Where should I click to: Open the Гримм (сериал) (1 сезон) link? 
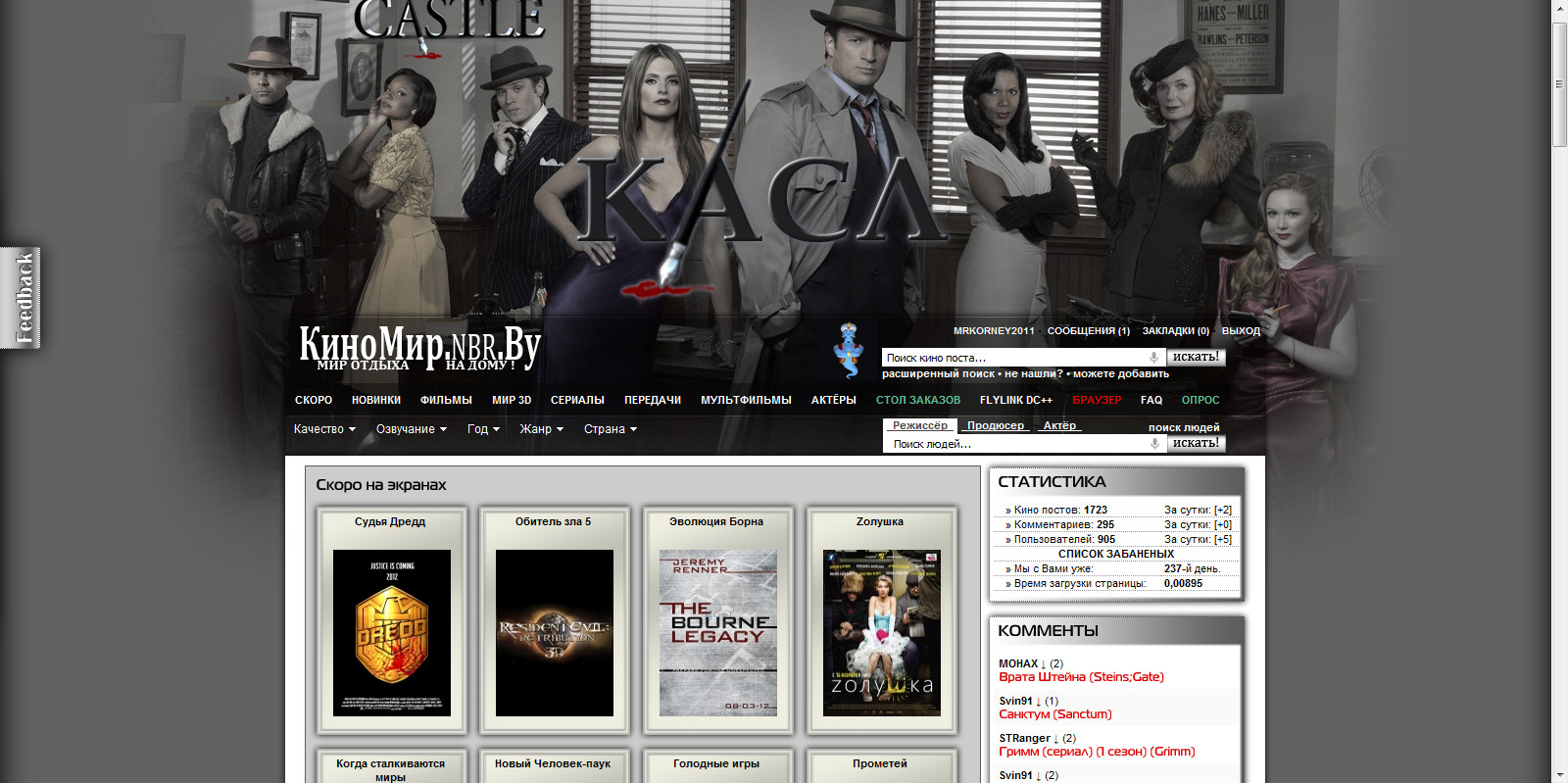(x=1098, y=752)
